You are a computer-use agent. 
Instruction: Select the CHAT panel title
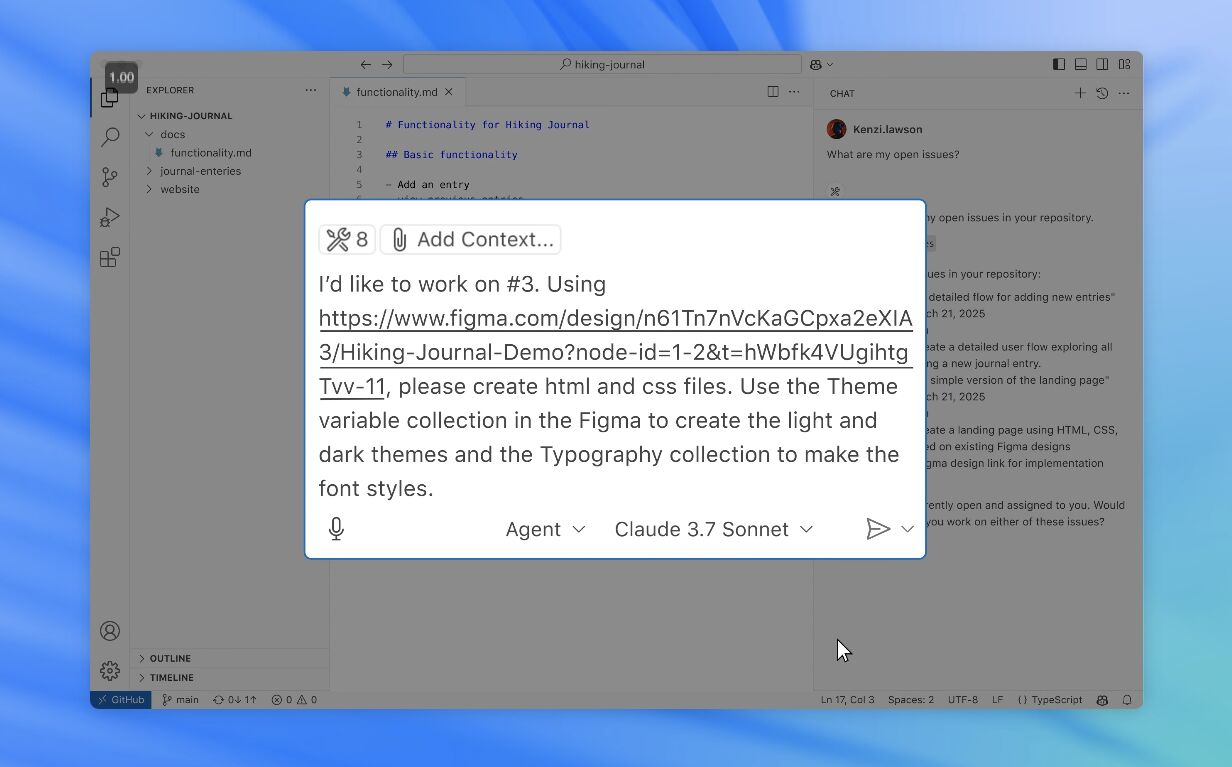(x=842, y=93)
